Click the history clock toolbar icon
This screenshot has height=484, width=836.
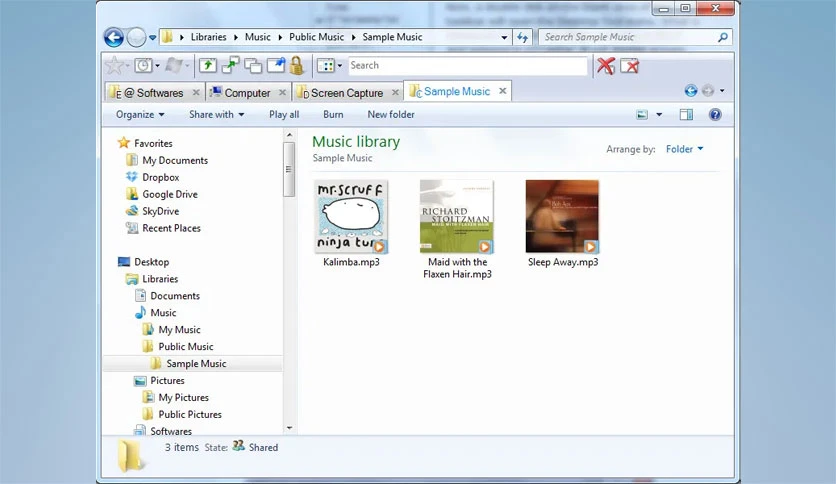click(x=143, y=66)
